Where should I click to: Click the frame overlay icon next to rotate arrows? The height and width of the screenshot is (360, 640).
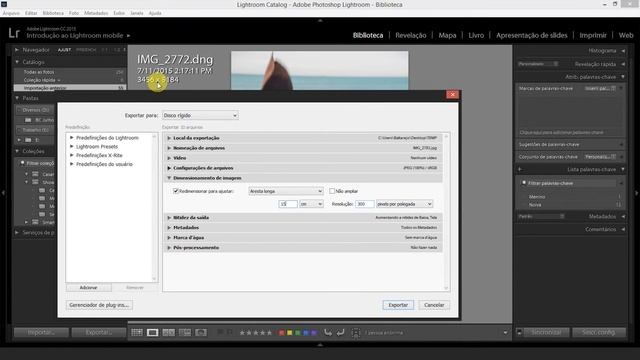point(356,333)
